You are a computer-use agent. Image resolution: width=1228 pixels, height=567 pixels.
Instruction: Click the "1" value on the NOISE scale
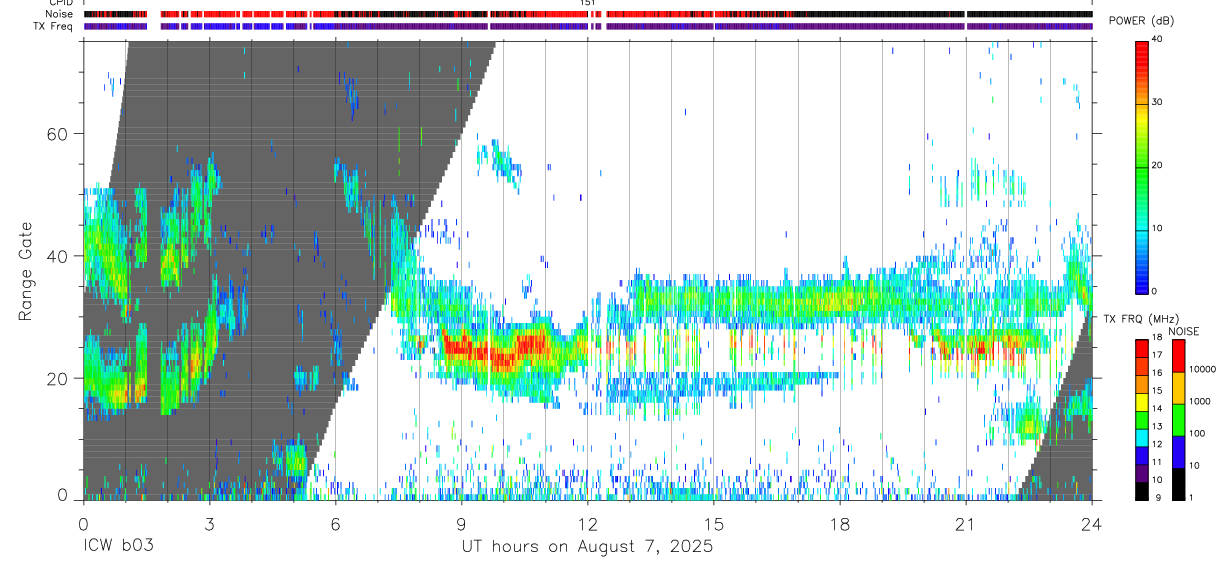1190,498
